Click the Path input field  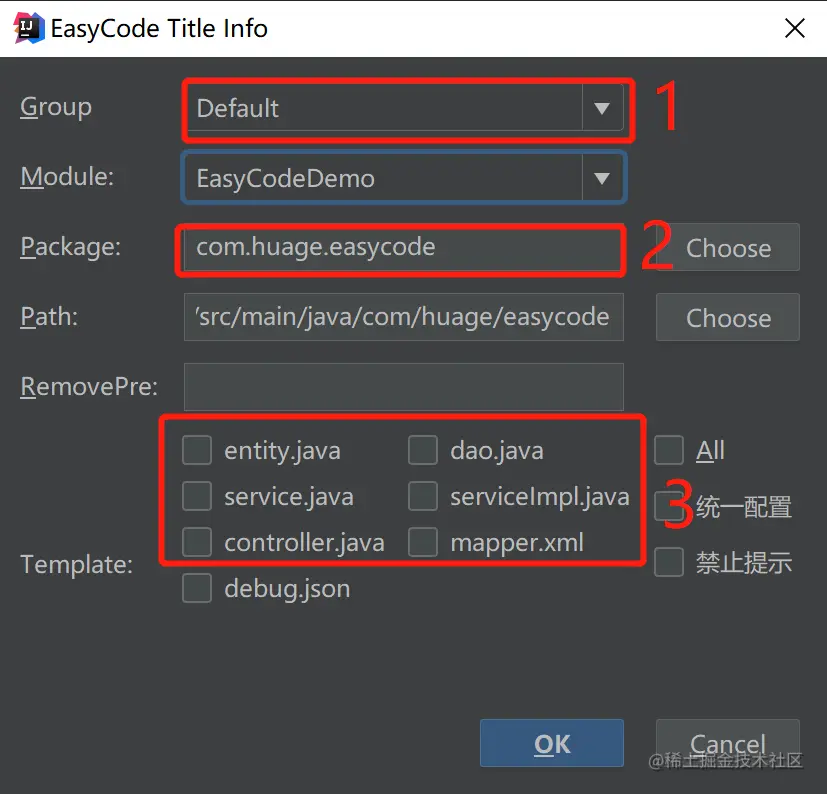[403, 317]
